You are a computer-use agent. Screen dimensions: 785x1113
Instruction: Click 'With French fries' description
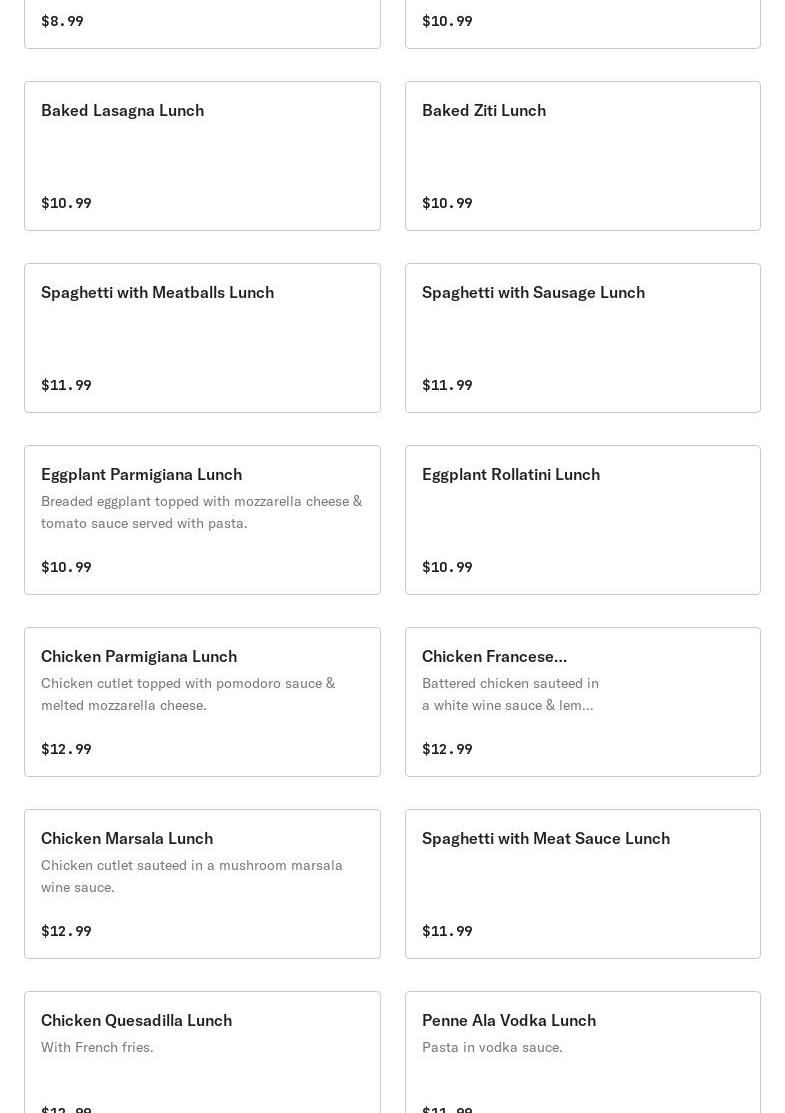[97, 1047]
